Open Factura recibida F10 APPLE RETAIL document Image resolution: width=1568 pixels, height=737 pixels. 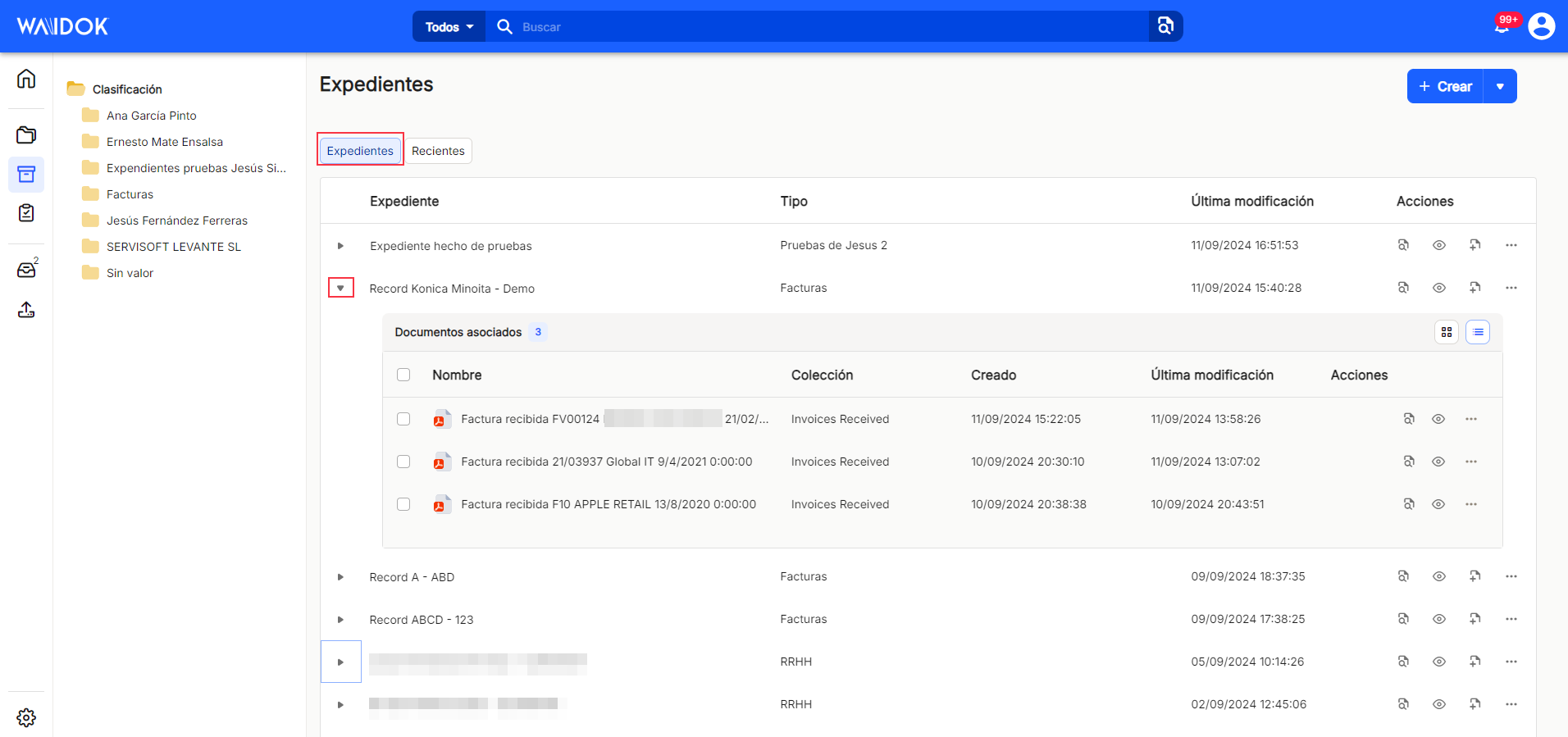pos(609,504)
